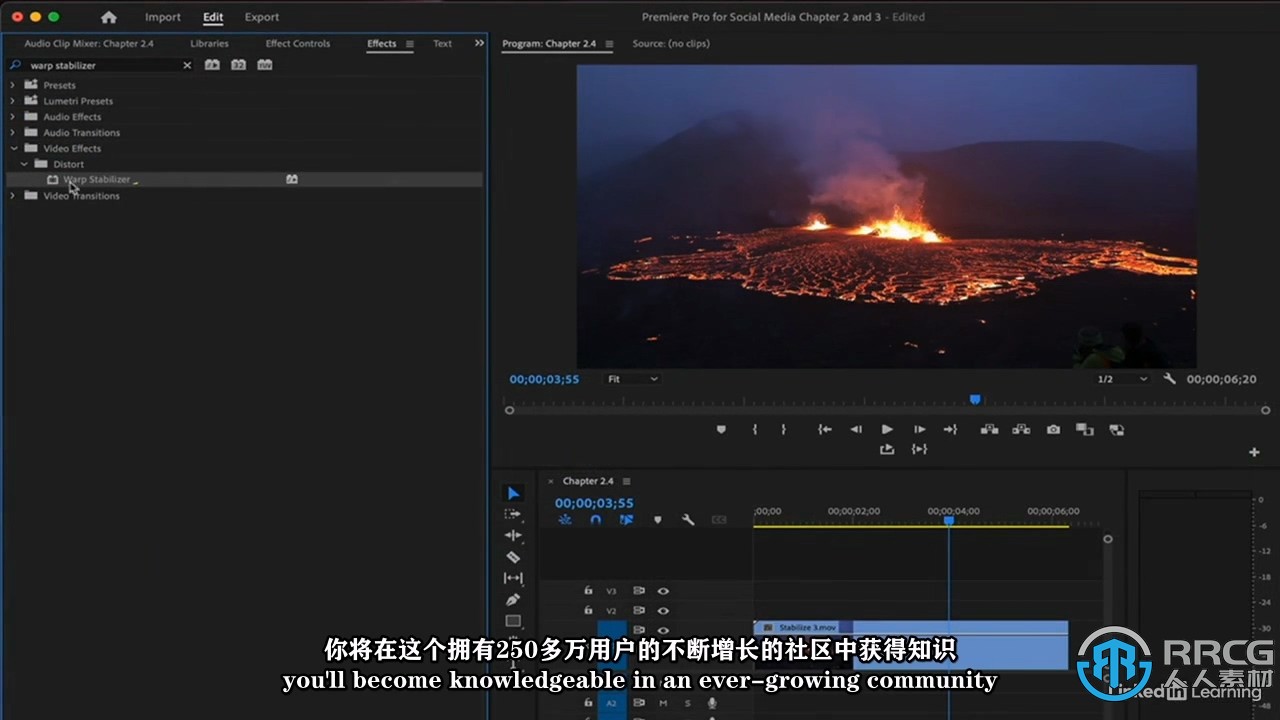The width and height of the screenshot is (1280, 720).
Task: Click the Comparison View button
Action: click(x=1084, y=429)
